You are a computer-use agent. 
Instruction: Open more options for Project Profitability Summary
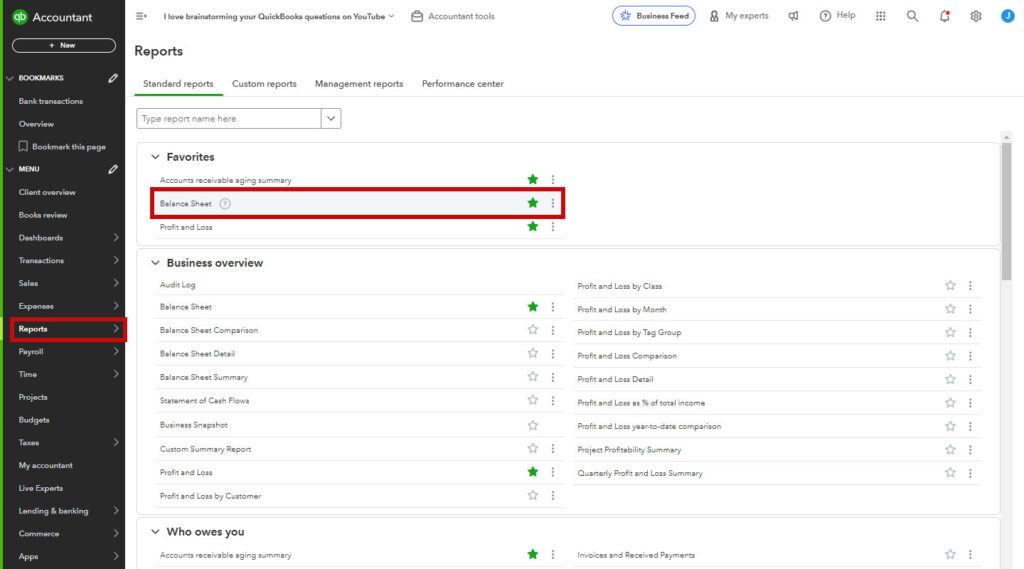click(970, 449)
